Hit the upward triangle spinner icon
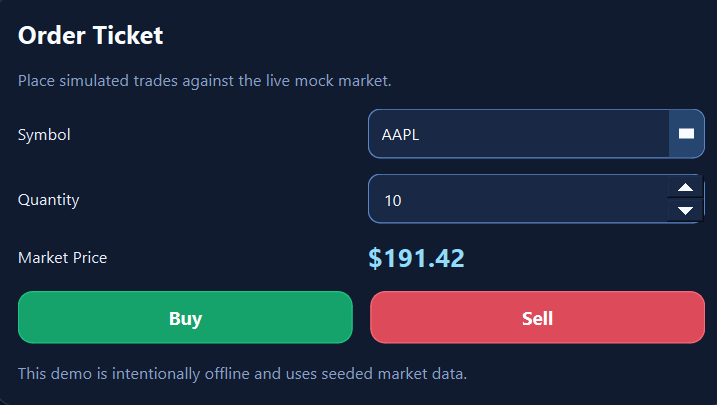Viewport: 717px width, 405px height. click(x=685, y=187)
